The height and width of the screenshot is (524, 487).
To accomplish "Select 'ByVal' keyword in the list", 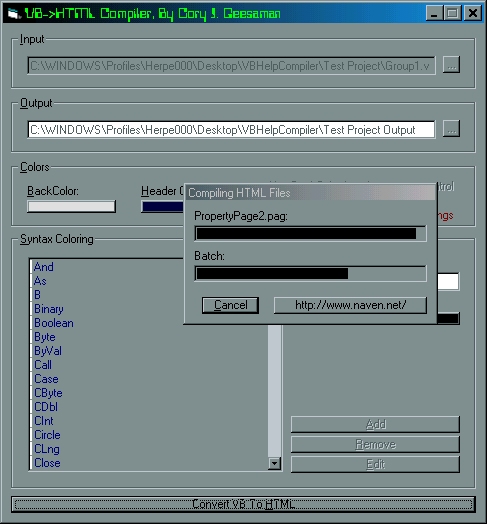I will click(48, 351).
